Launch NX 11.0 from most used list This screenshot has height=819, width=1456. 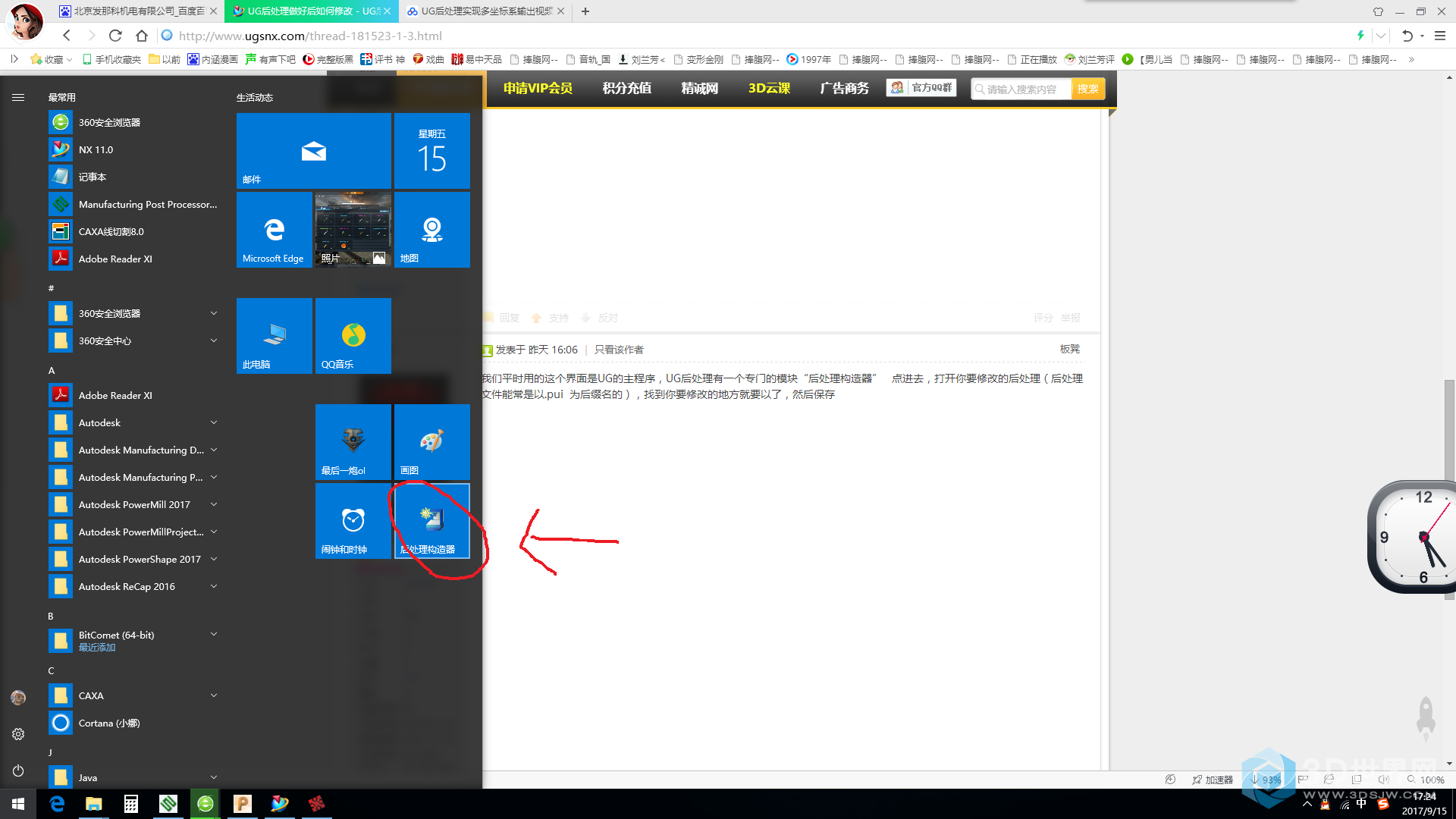coord(135,149)
